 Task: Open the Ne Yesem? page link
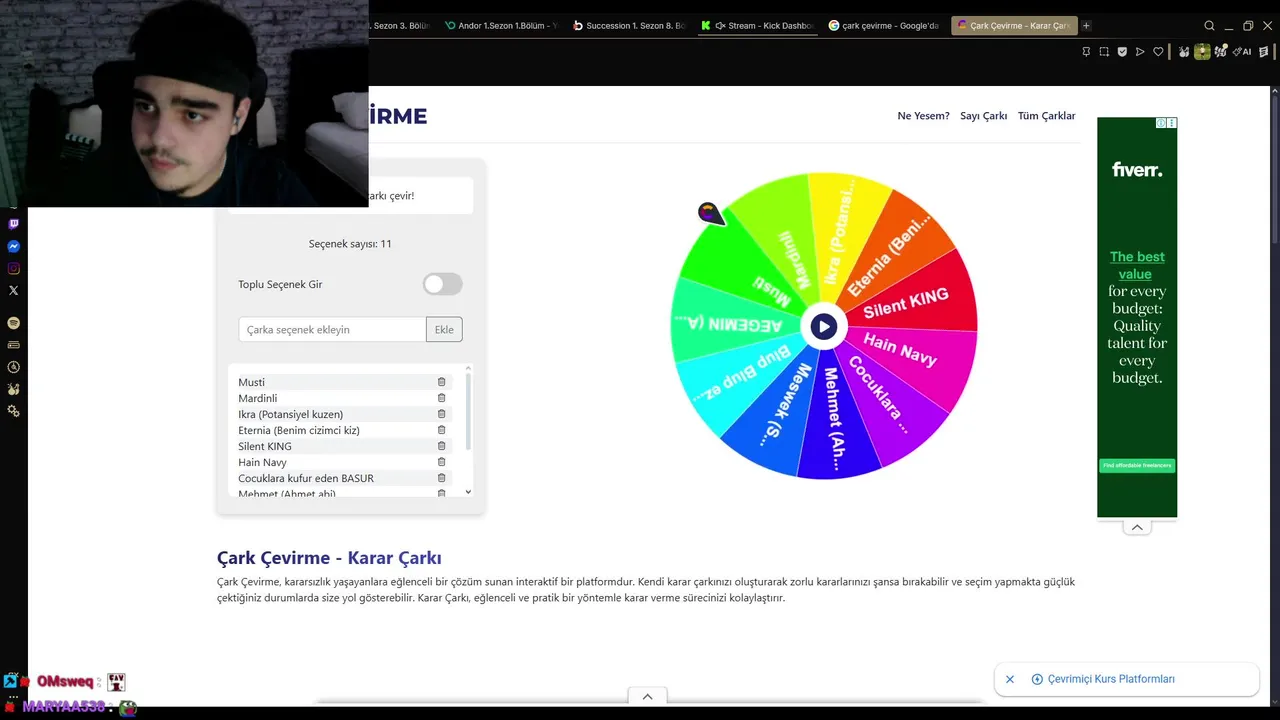point(923,116)
